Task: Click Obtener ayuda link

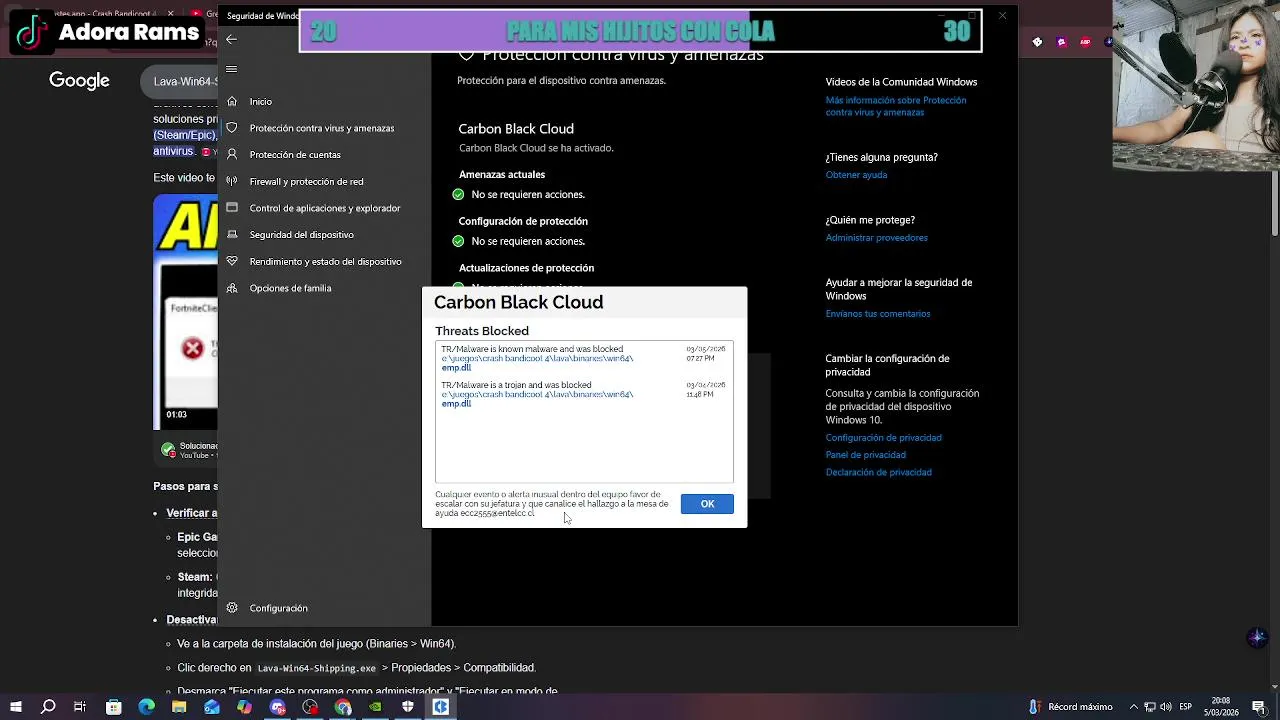Action: pyautogui.click(x=856, y=175)
